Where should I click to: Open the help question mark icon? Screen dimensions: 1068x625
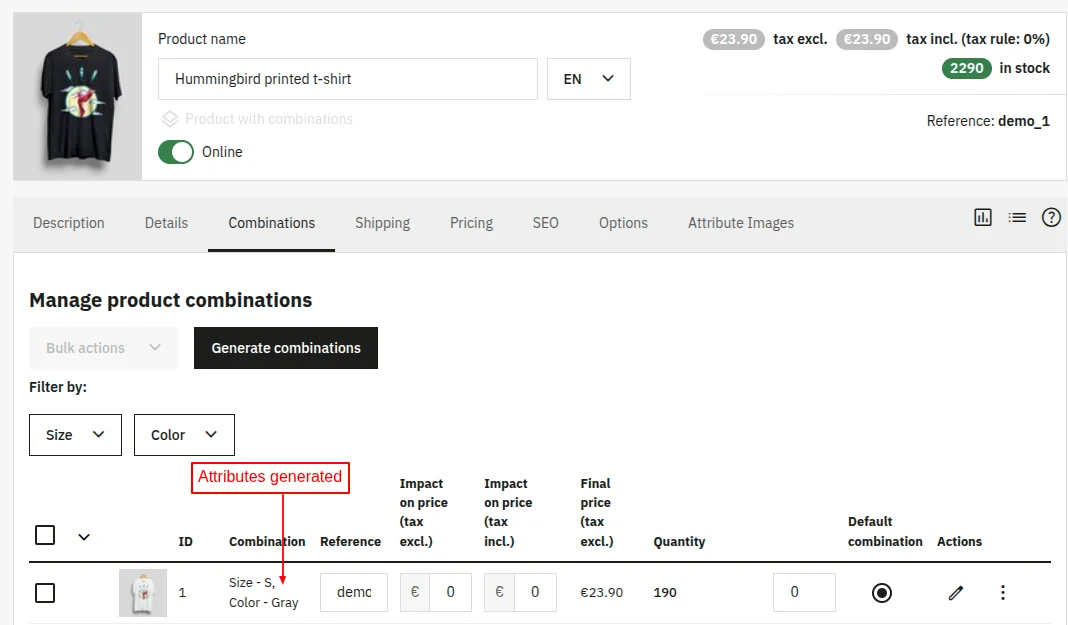pos(1051,217)
